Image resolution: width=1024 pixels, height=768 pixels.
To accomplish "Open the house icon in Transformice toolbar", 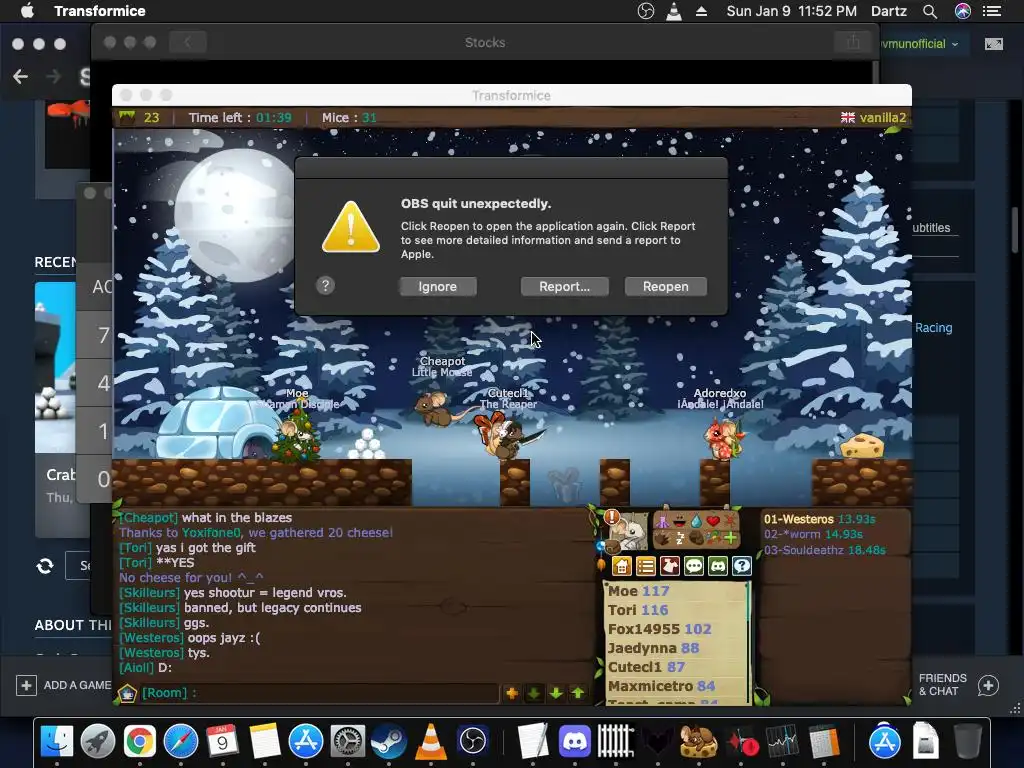I will click(622, 566).
